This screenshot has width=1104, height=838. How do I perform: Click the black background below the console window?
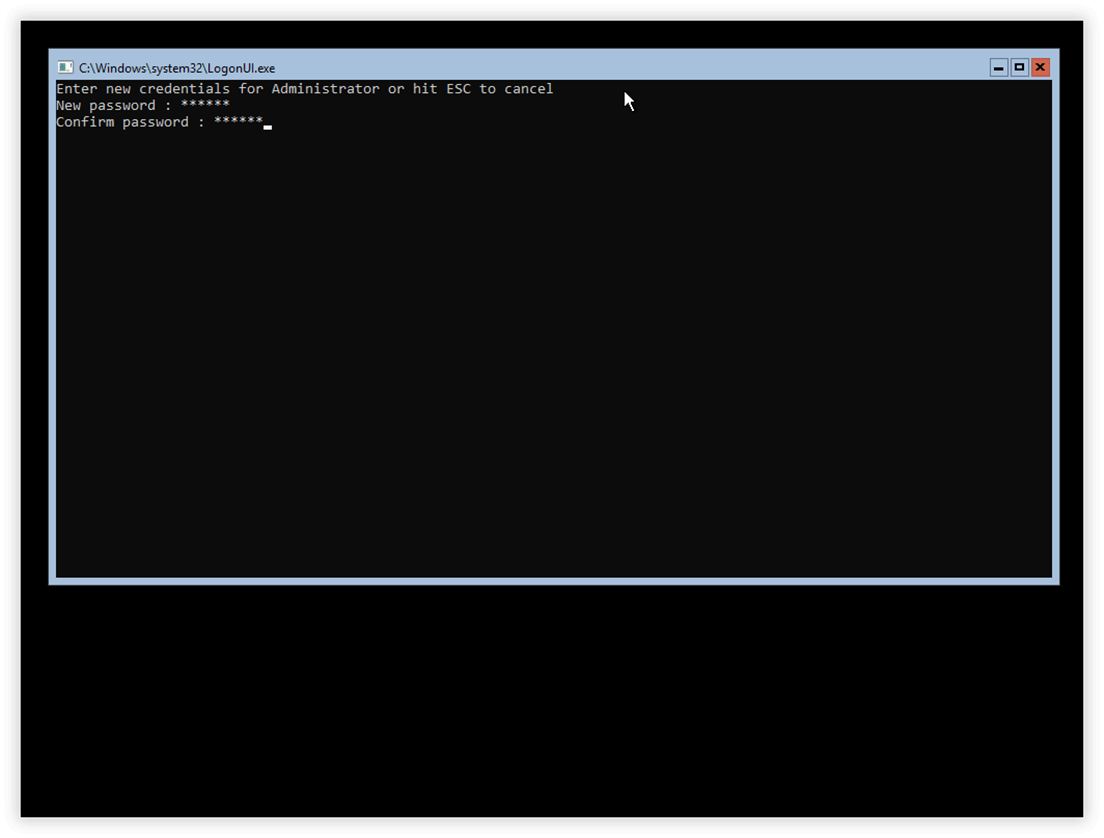552,701
